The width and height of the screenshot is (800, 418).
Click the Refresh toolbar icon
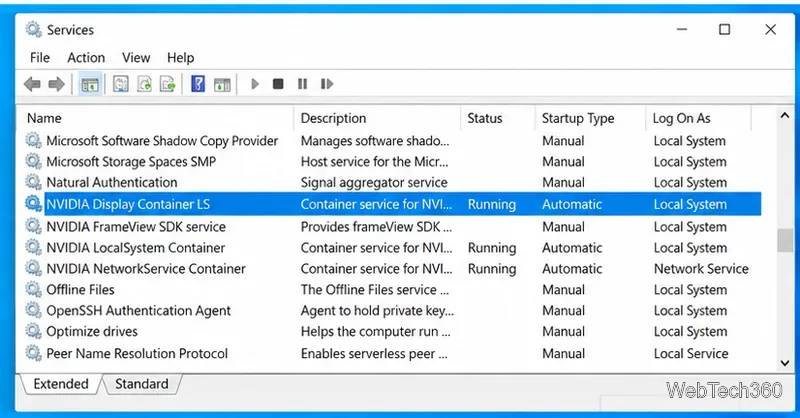[x=145, y=84]
